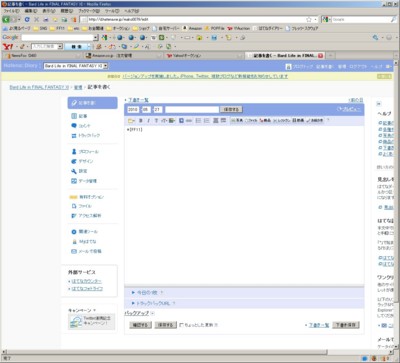The image size is (400, 363).
Task: Open コメント comments item in sidebar
Action: [x=81, y=126]
